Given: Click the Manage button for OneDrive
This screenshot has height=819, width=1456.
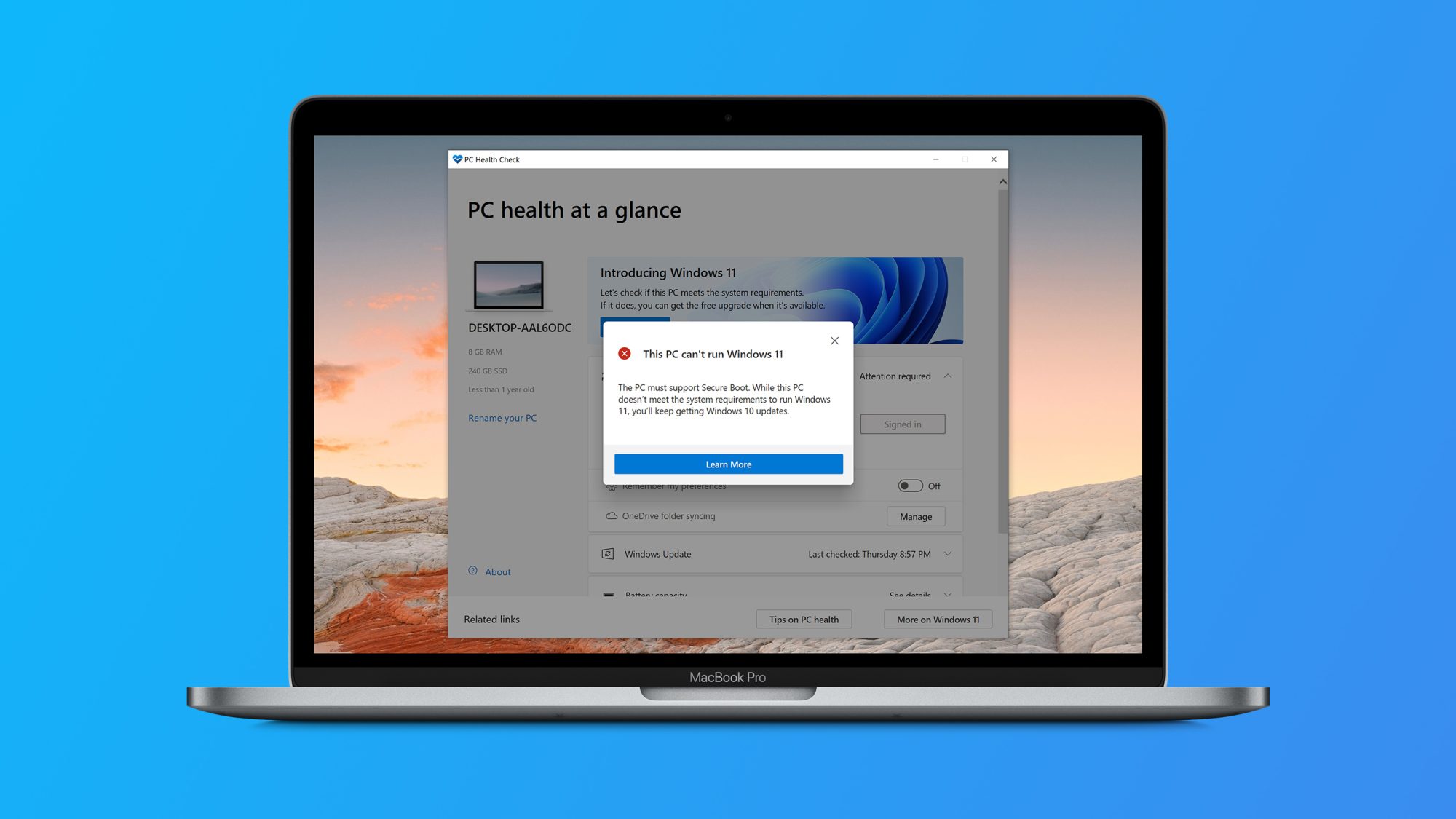Looking at the screenshot, I should (915, 516).
